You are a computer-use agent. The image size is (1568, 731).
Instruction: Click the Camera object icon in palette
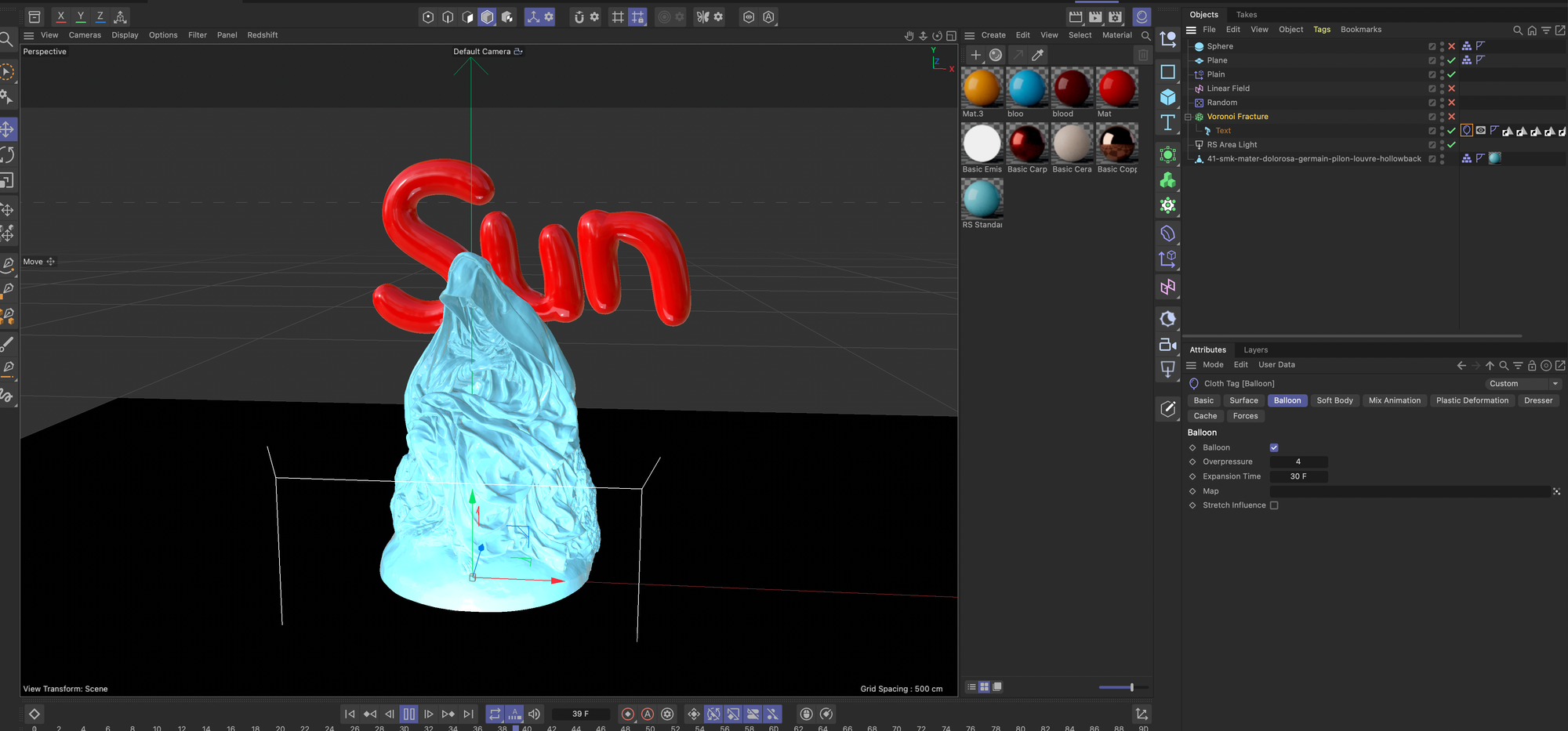pos(1167,345)
